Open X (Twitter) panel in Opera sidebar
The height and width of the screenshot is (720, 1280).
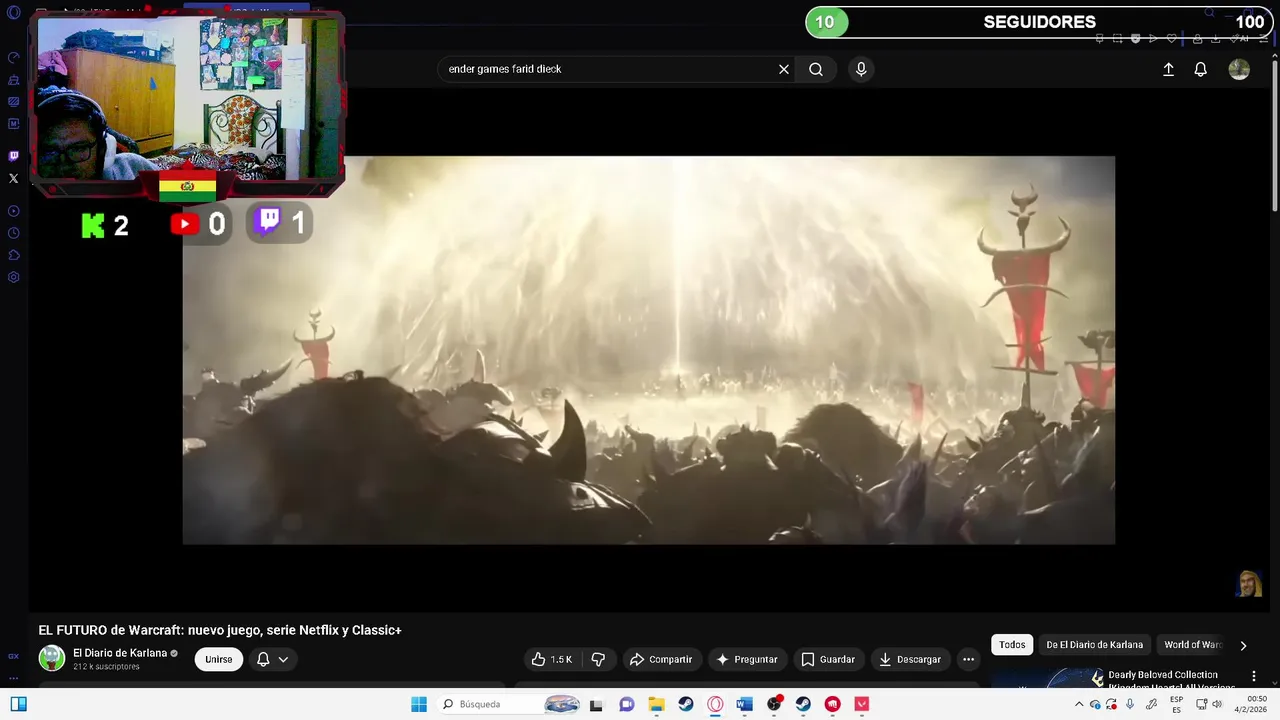pos(14,178)
